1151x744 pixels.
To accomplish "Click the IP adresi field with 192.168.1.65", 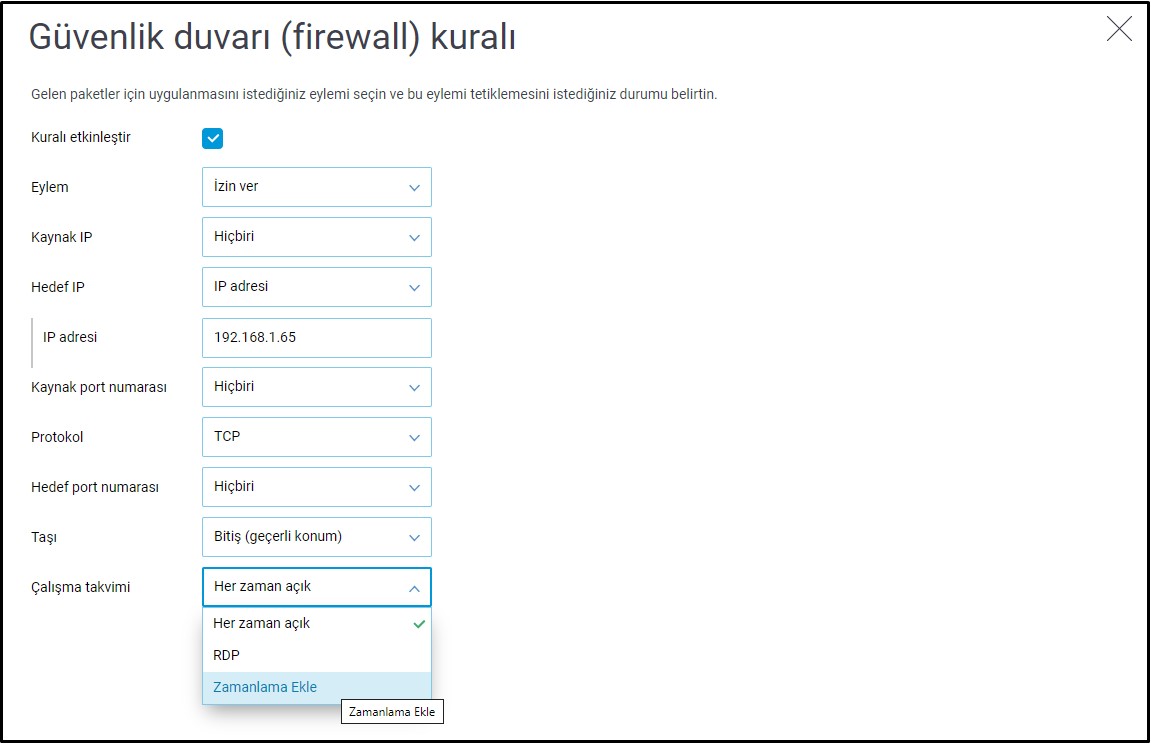I will click(316, 338).
